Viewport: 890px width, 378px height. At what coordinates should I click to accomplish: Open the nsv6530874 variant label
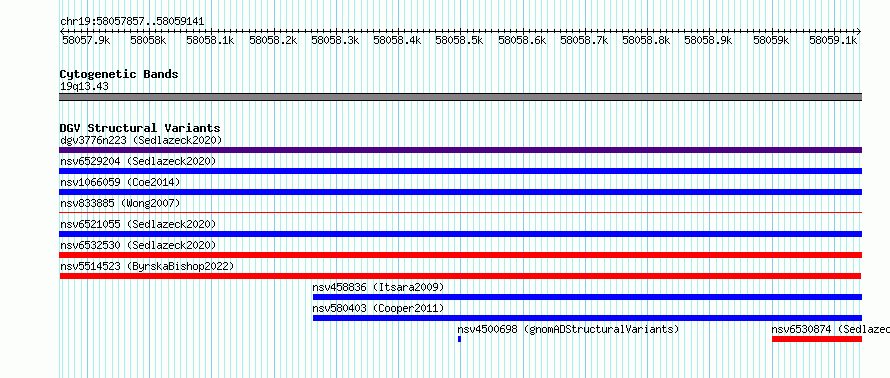(x=830, y=329)
